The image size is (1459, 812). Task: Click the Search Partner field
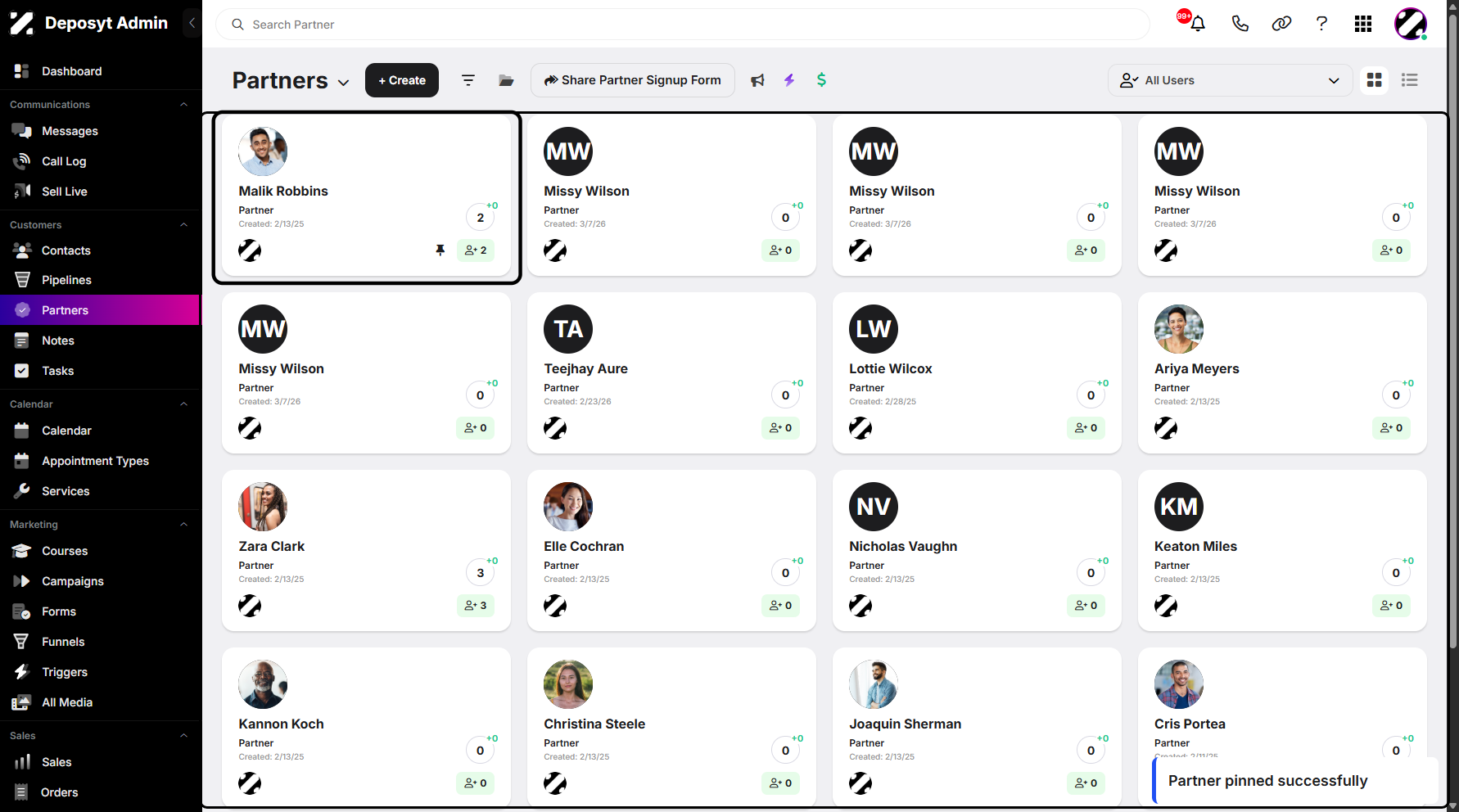(683, 25)
